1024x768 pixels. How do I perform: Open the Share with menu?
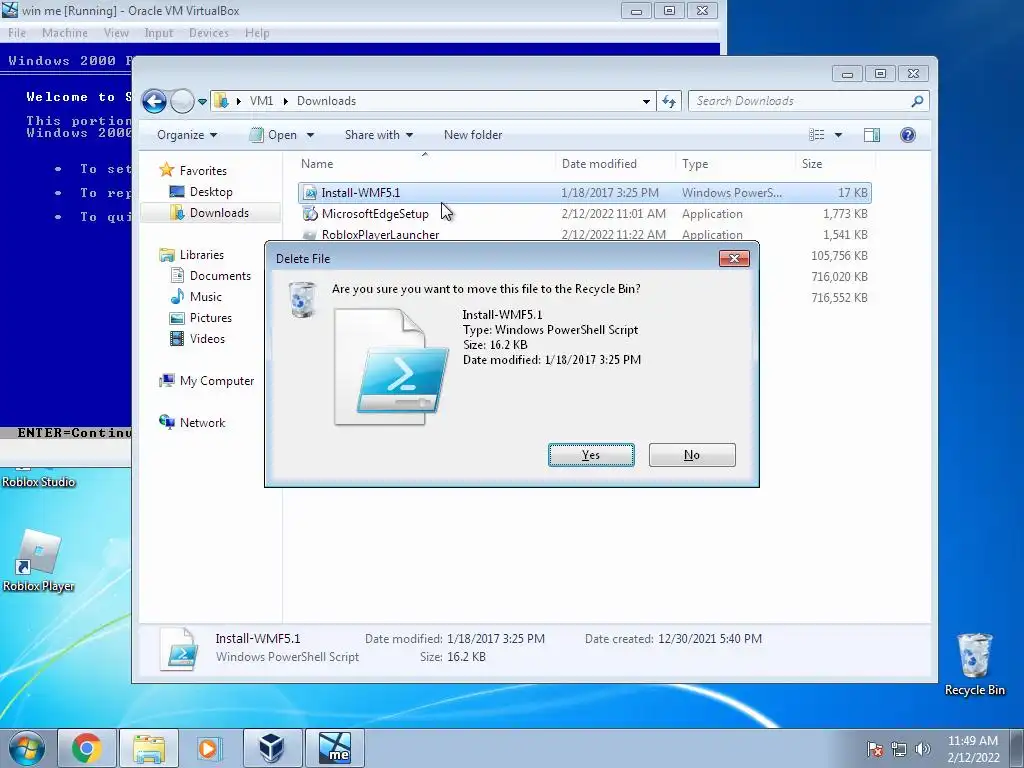pyautogui.click(x=379, y=135)
